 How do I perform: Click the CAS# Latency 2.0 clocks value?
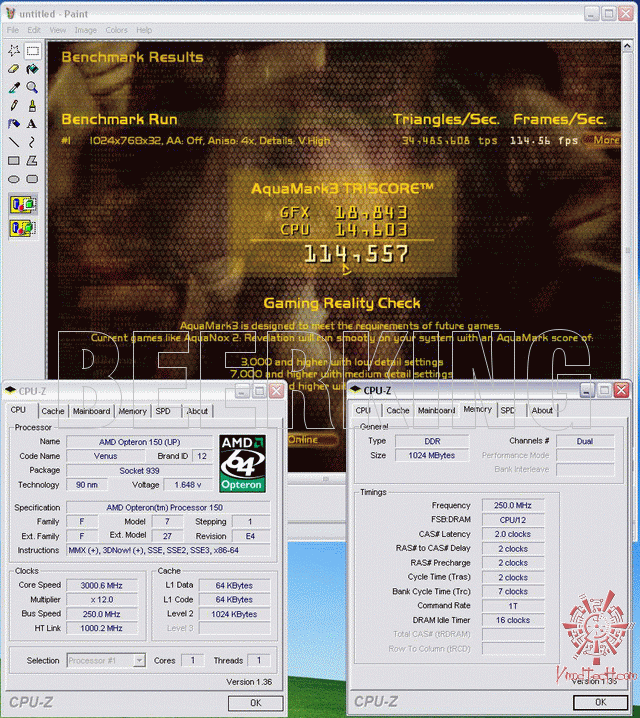click(x=513, y=534)
